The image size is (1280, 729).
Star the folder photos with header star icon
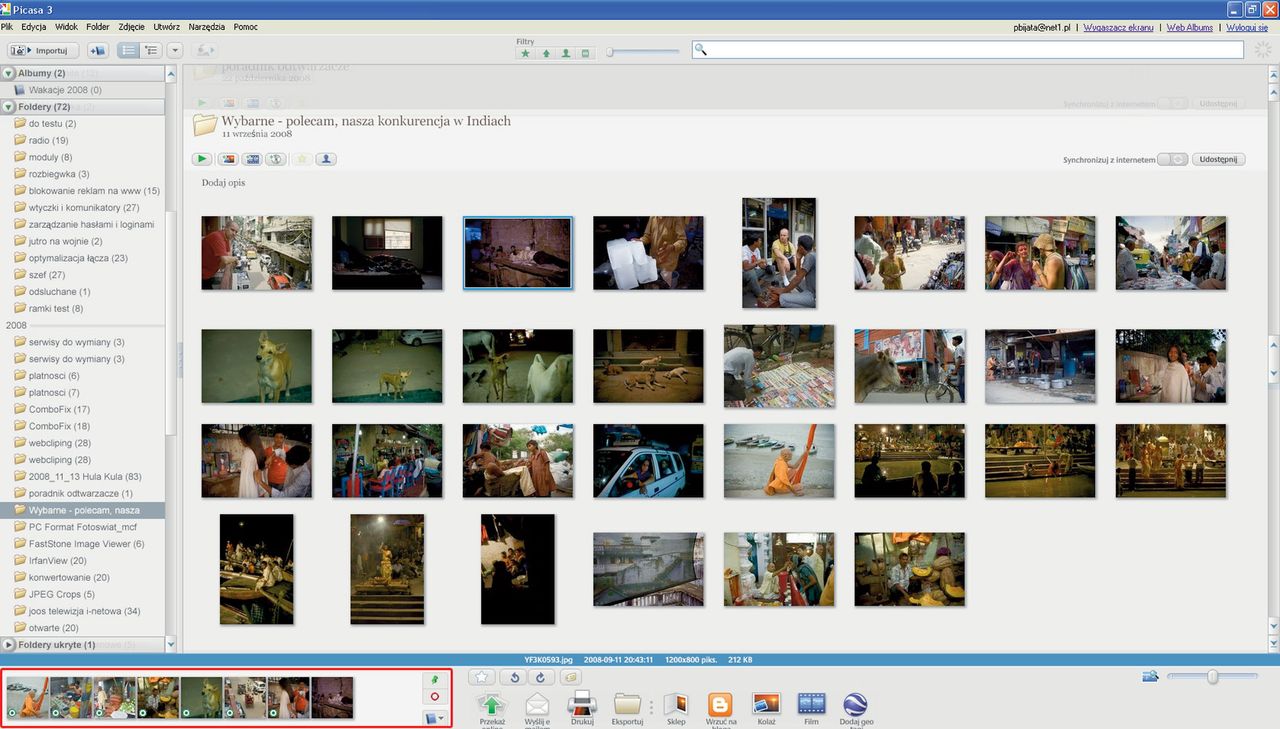pos(301,159)
